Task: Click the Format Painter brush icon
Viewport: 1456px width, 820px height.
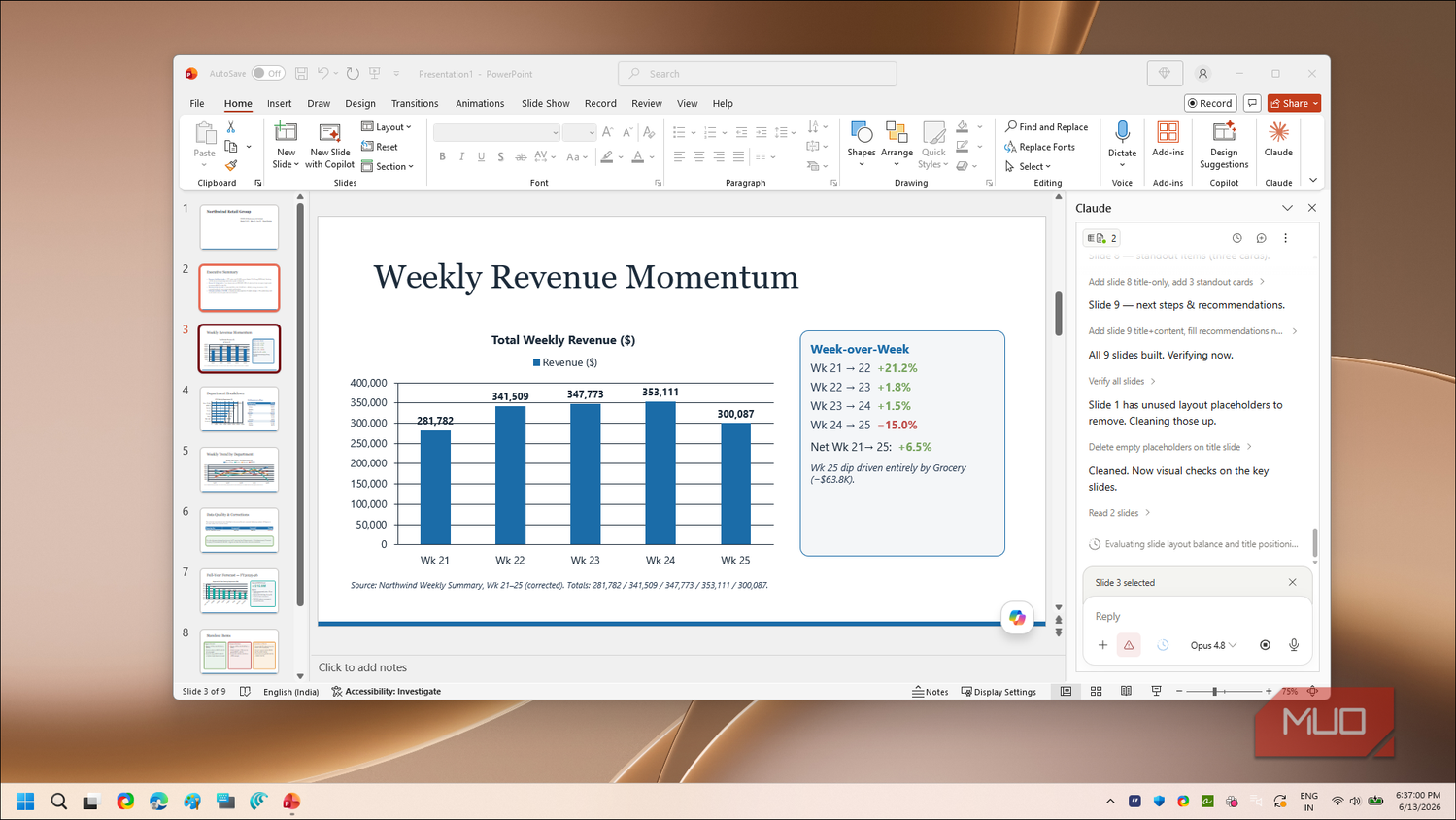Action: [x=231, y=165]
